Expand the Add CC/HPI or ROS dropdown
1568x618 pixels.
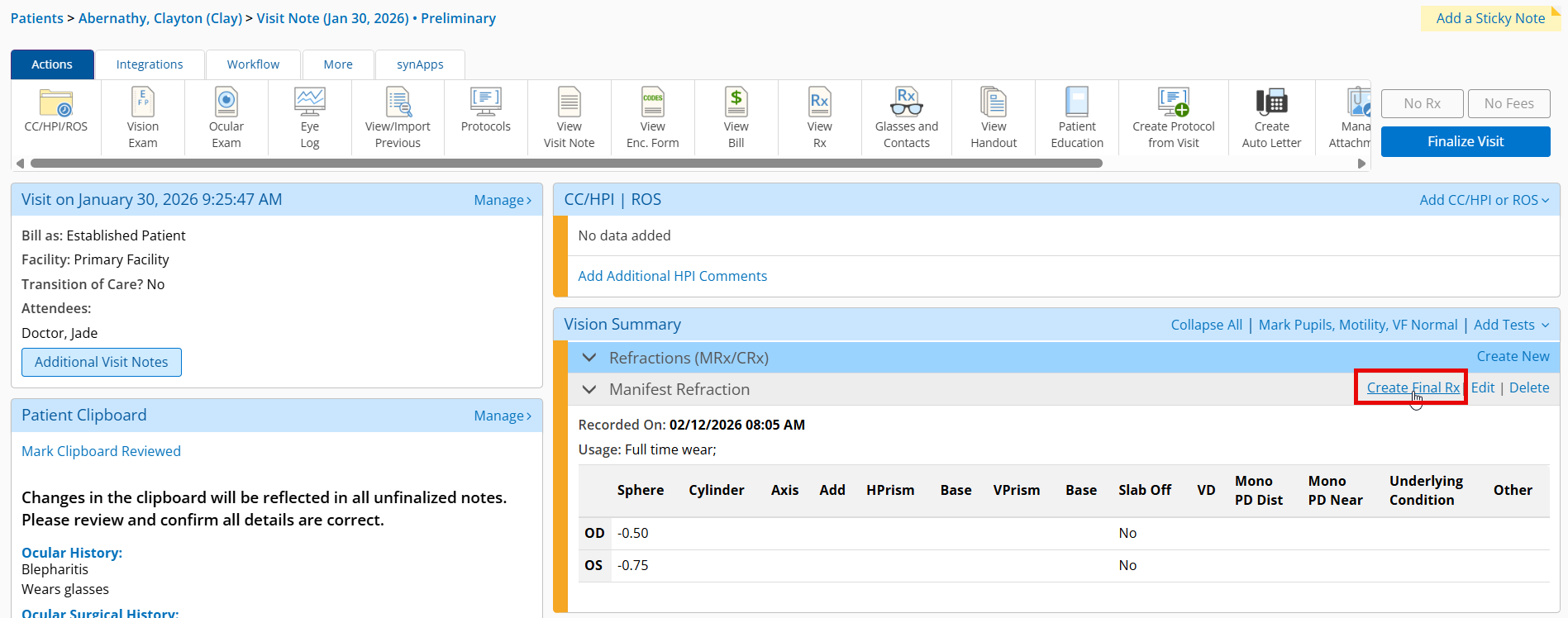pos(1484,200)
